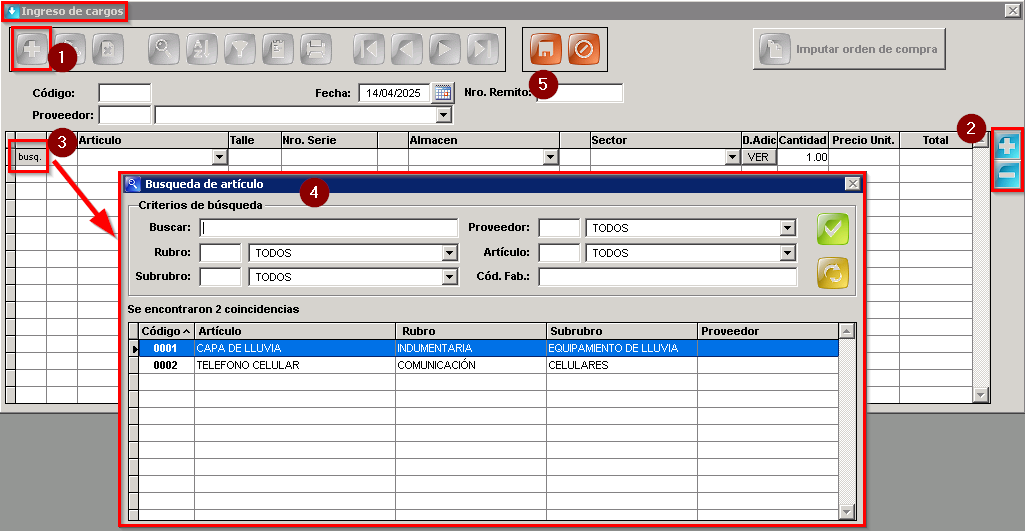Click the Rubro code input field
Viewport: 1025px width, 531px height.
(x=220, y=253)
